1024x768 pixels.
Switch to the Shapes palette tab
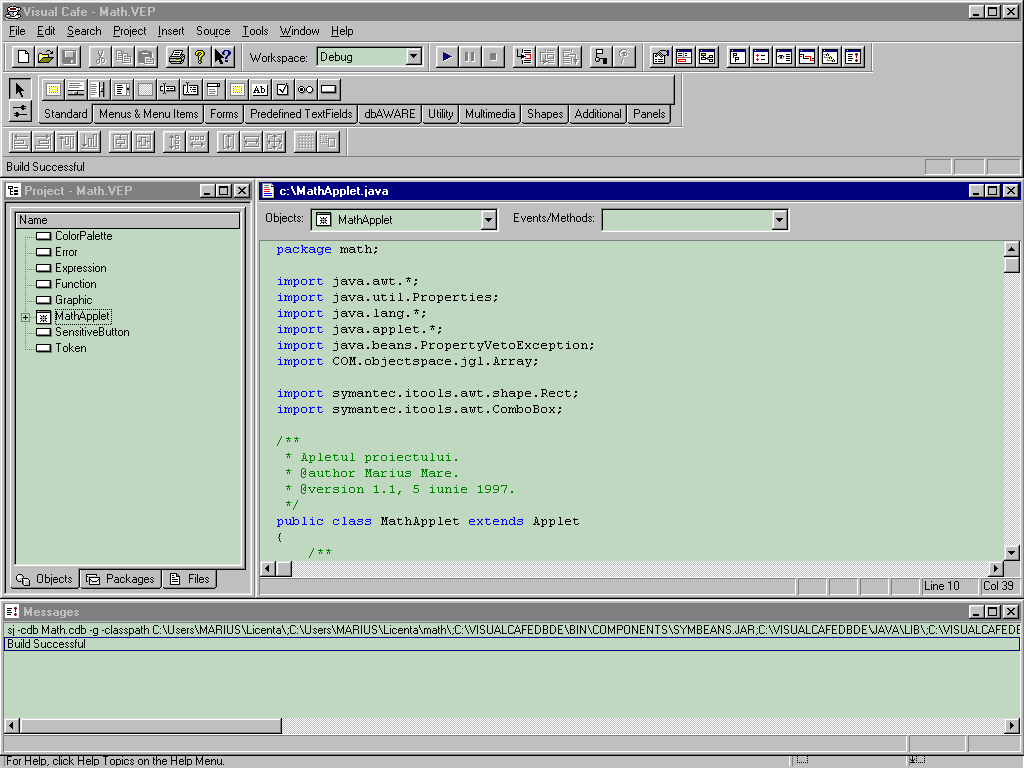pyautogui.click(x=545, y=114)
